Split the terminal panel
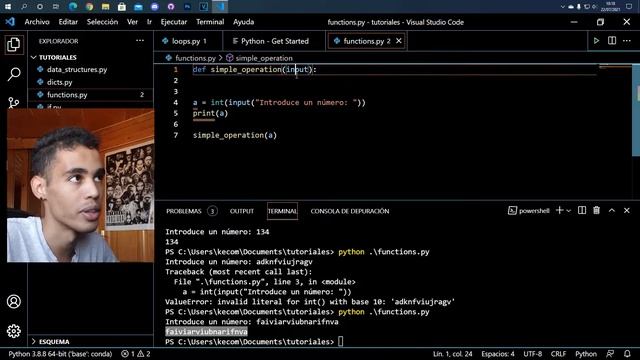This screenshot has width=640, height=360. 582,211
